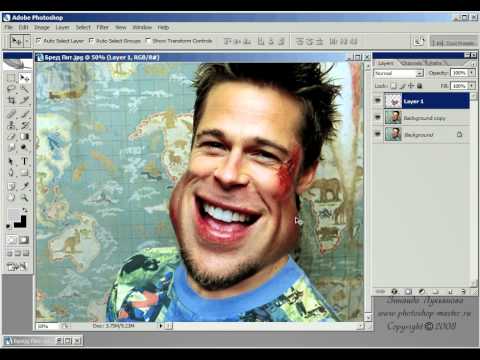This screenshot has height=360, width=480.
Task: Select the Crop tool
Action: pyautogui.click(x=11, y=100)
